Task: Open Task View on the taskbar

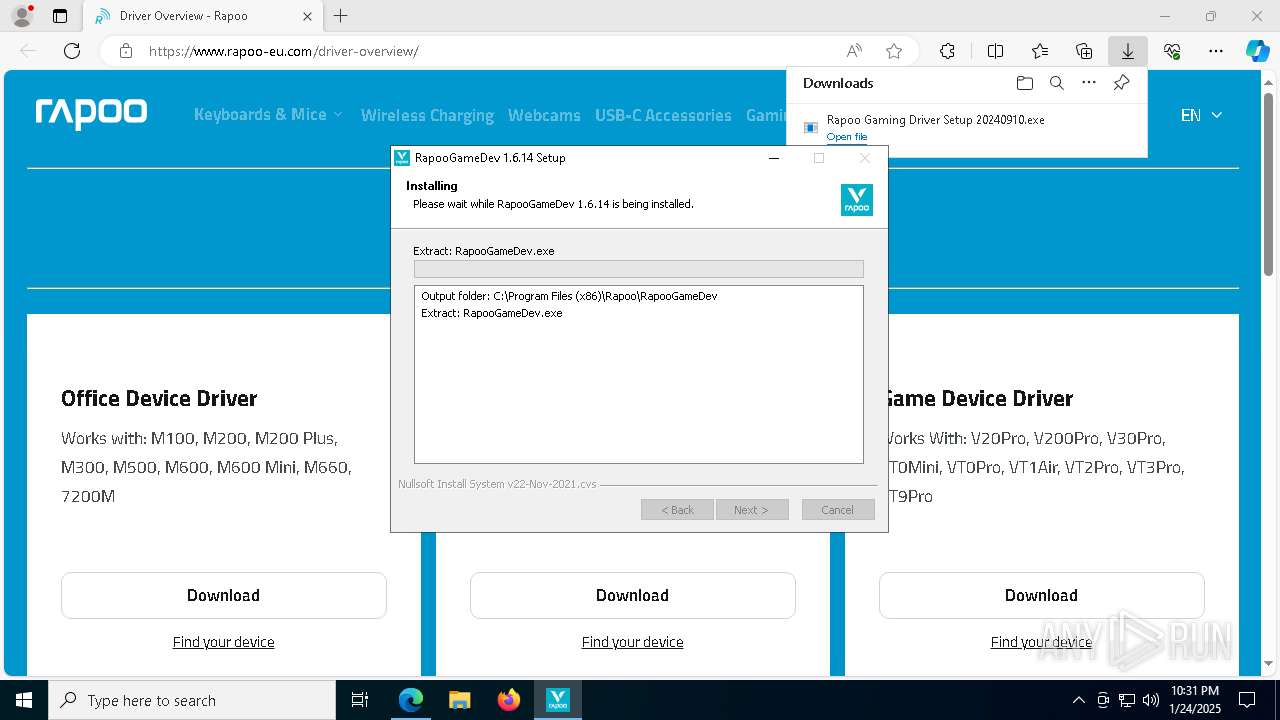Action: pos(360,700)
